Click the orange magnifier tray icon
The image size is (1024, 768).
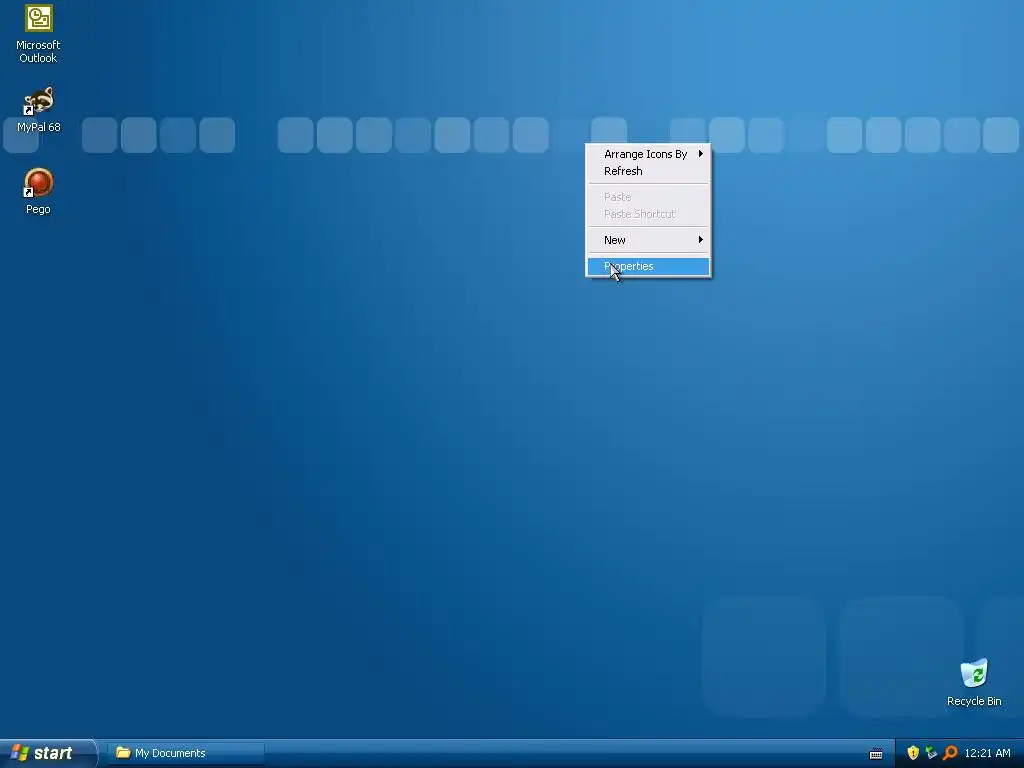click(950, 753)
